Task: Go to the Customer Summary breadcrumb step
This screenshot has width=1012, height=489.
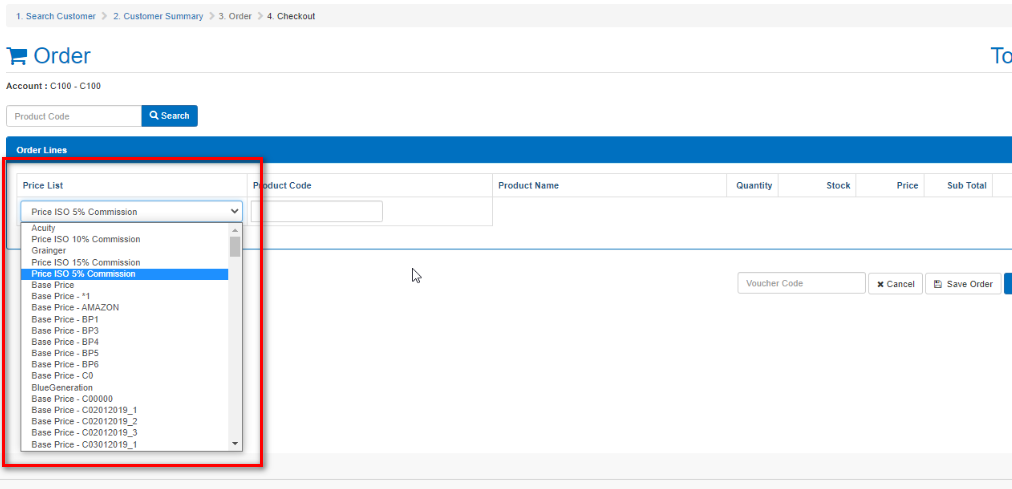Action: 158,16
